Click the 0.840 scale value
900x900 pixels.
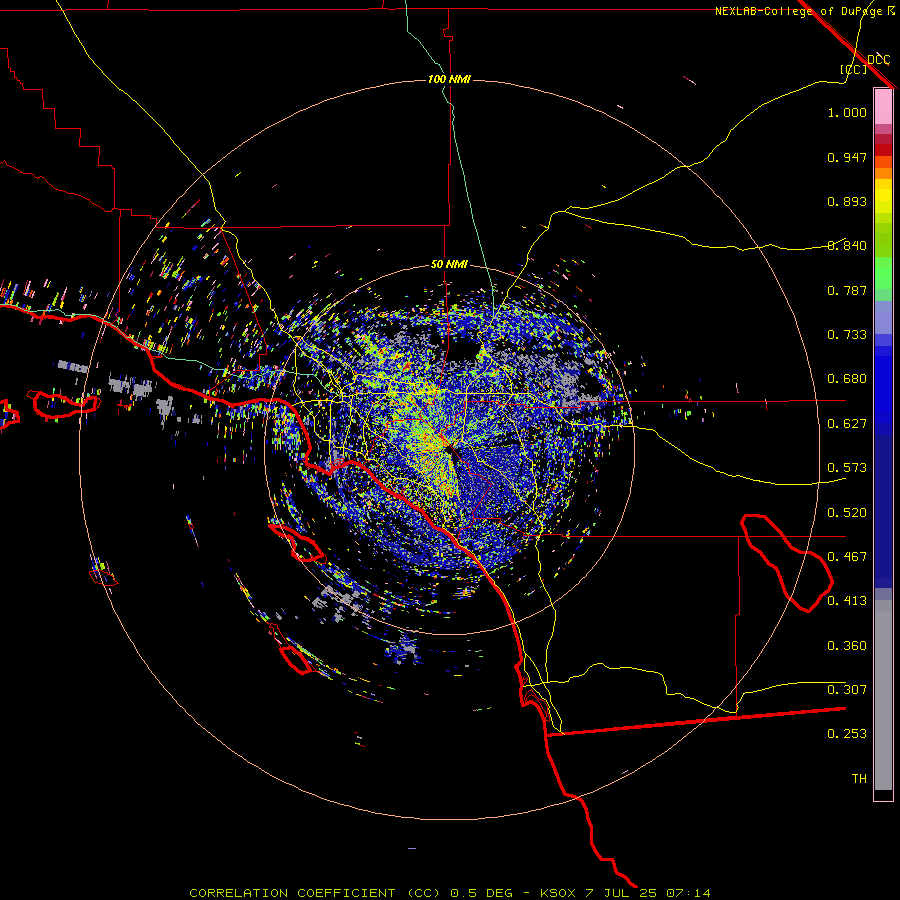847,246
